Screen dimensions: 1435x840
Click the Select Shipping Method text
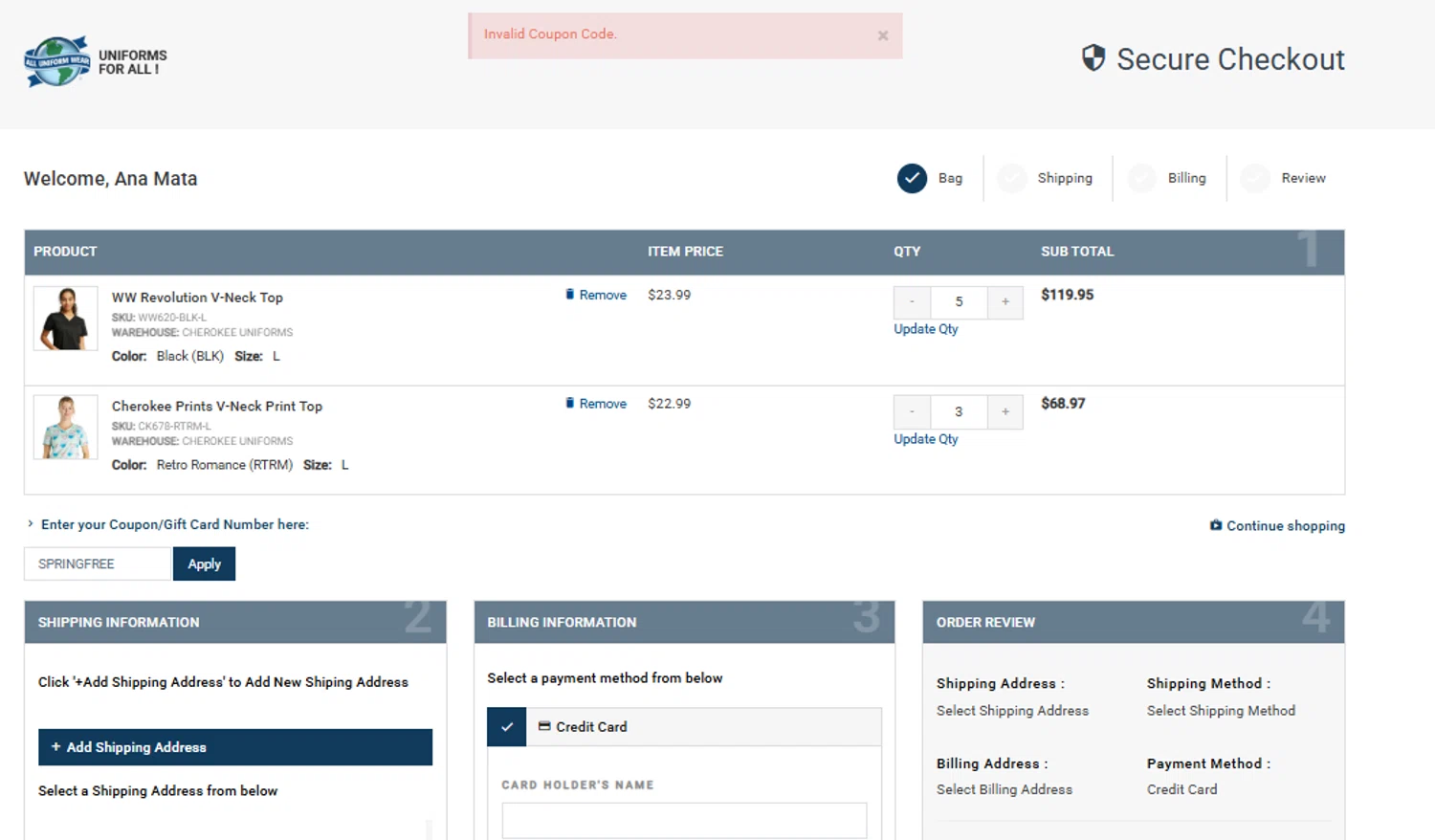[1221, 711]
